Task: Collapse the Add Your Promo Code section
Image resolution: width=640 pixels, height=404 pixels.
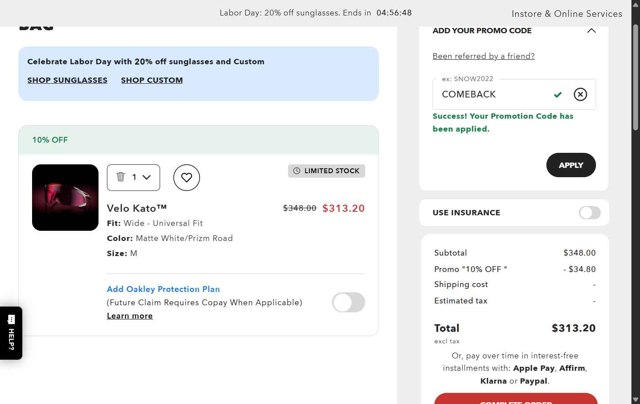Action: 591,31
